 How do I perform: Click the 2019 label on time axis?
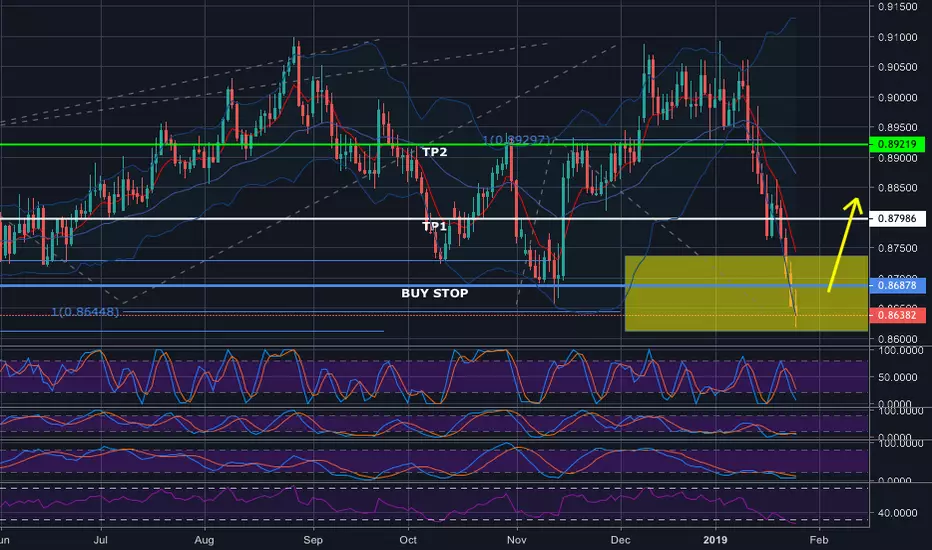pyautogui.click(x=715, y=540)
